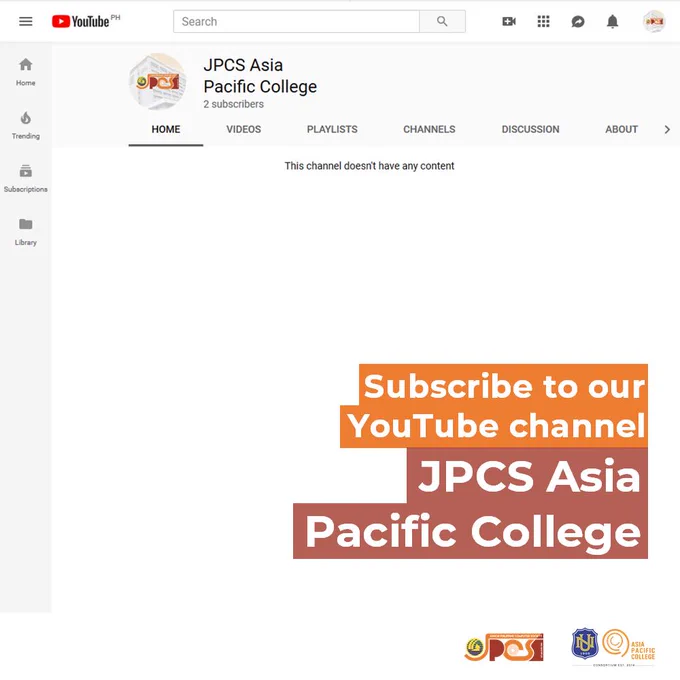This screenshot has height=680, width=680.
Task: Open the notifications bell
Action: point(612,21)
